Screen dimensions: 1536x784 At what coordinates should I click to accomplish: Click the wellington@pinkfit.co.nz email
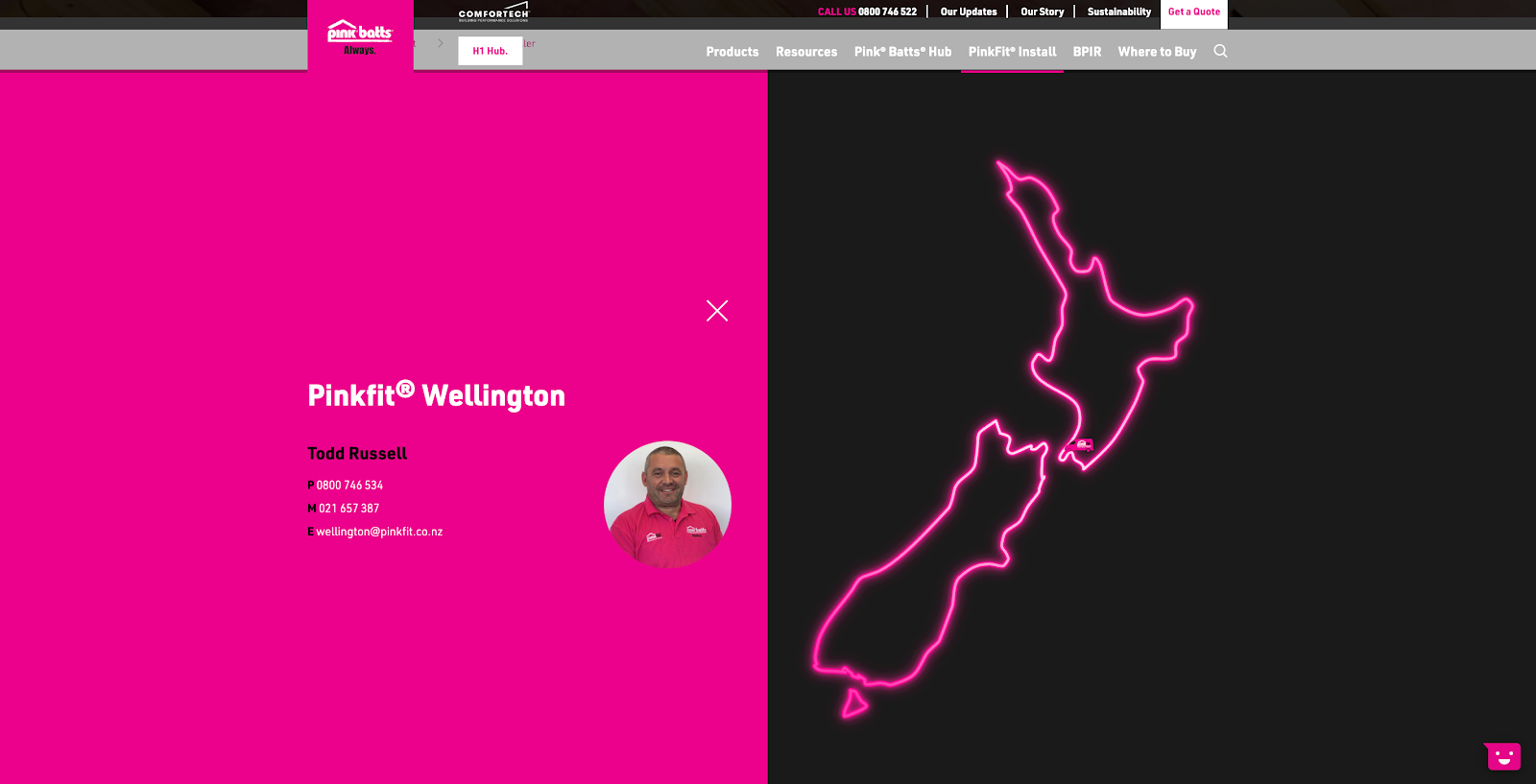(x=379, y=532)
